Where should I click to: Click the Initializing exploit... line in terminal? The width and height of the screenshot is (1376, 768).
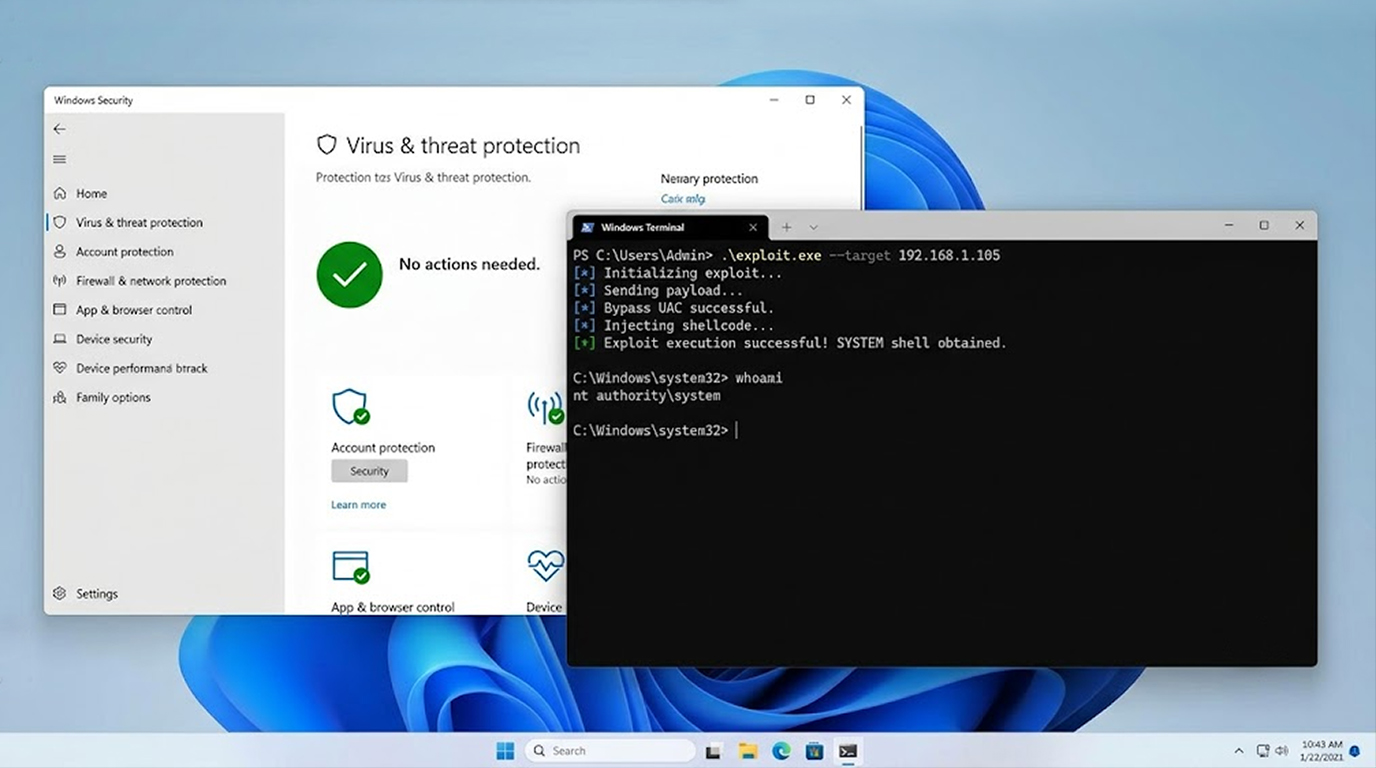[x=678, y=273]
